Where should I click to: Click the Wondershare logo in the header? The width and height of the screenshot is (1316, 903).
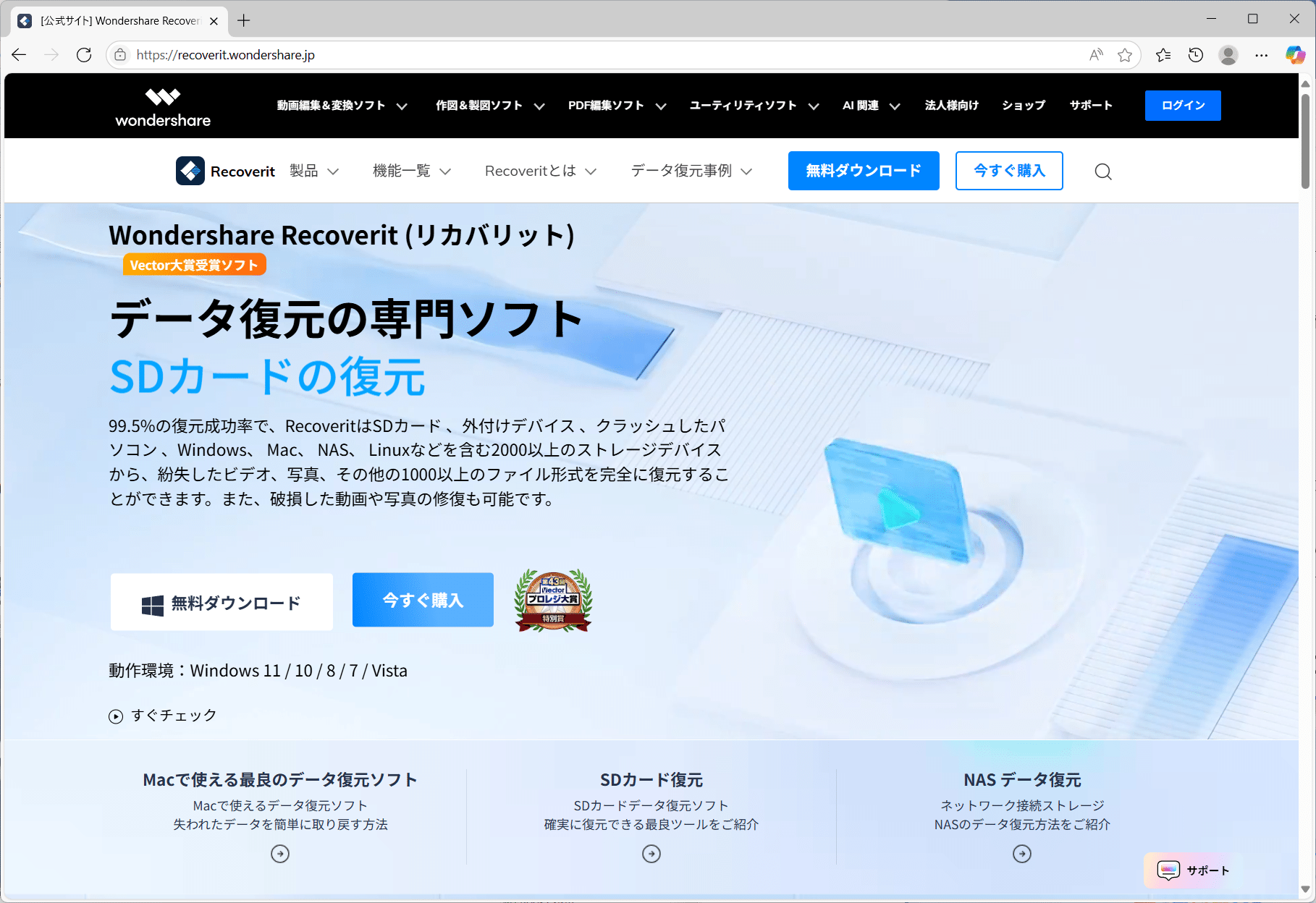click(162, 106)
